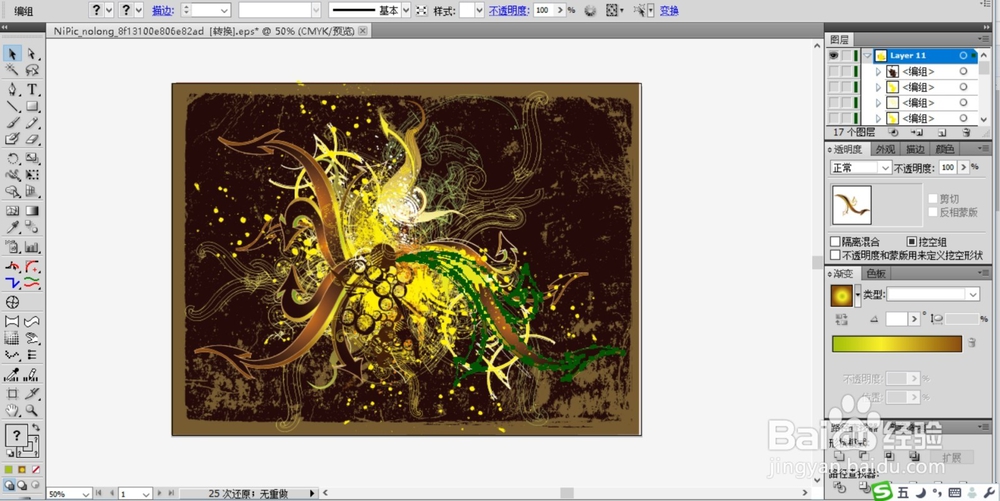Click the reverse gradient icon
Screen dimensions: 1000x501
pos(841,318)
